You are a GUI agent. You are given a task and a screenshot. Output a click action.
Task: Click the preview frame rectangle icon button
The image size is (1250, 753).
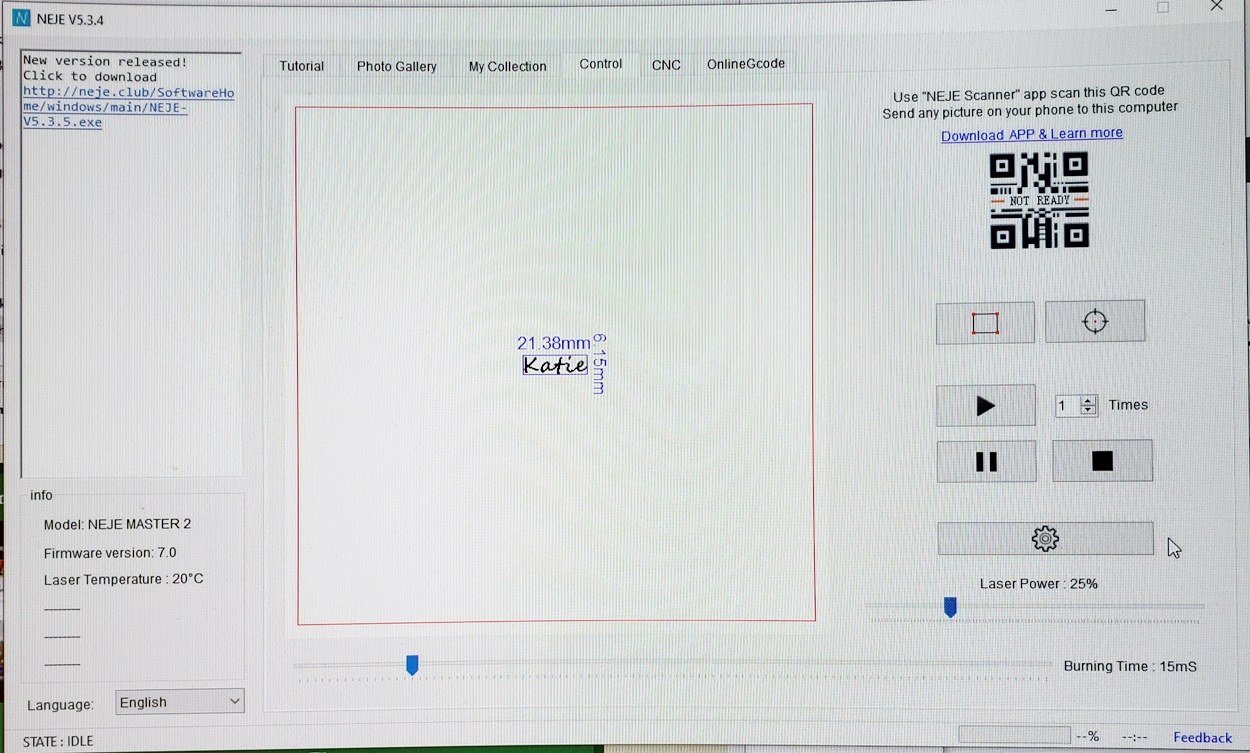[x=985, y=323]
